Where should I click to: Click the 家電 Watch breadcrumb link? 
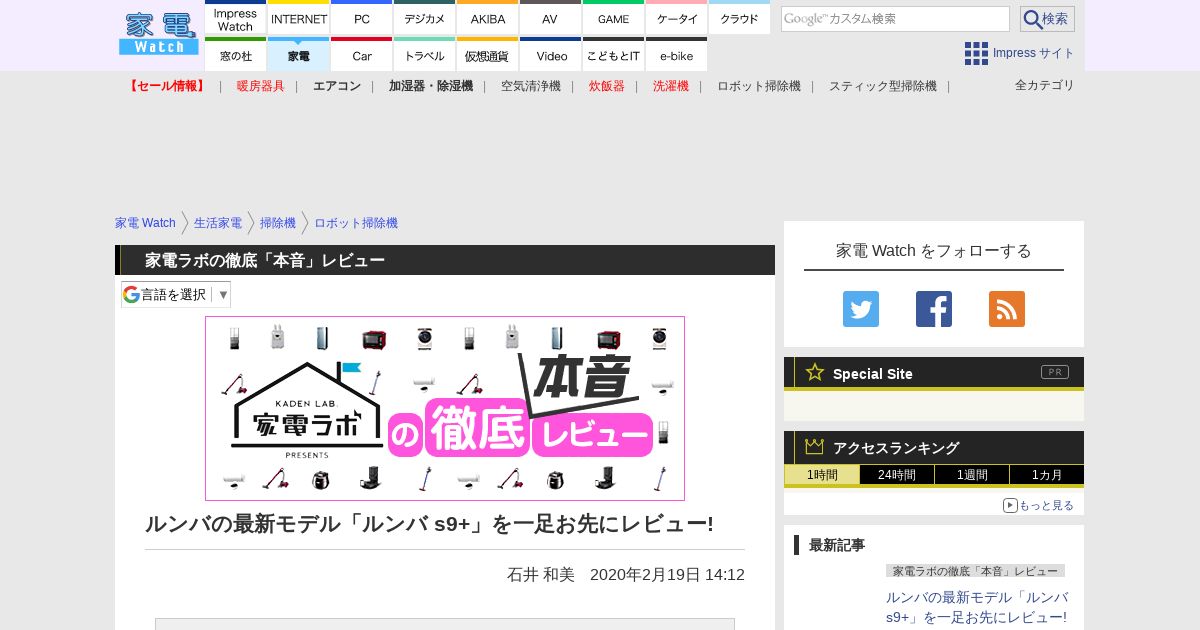pyautogui.click(x=145, y=223)
